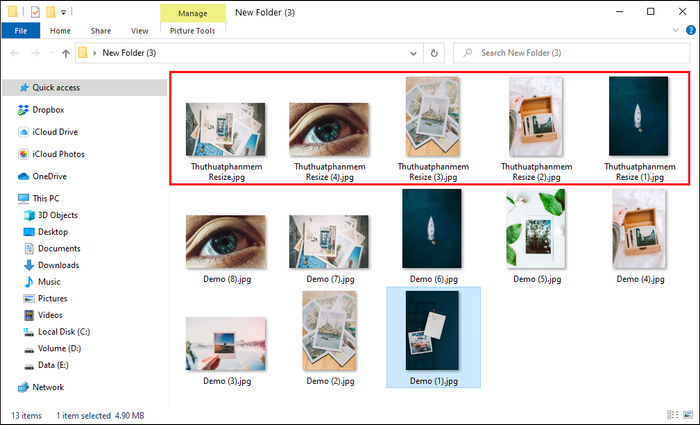Switch to the Home ribbon tab
The image size is (700, 425).
(x=60, y=30)
